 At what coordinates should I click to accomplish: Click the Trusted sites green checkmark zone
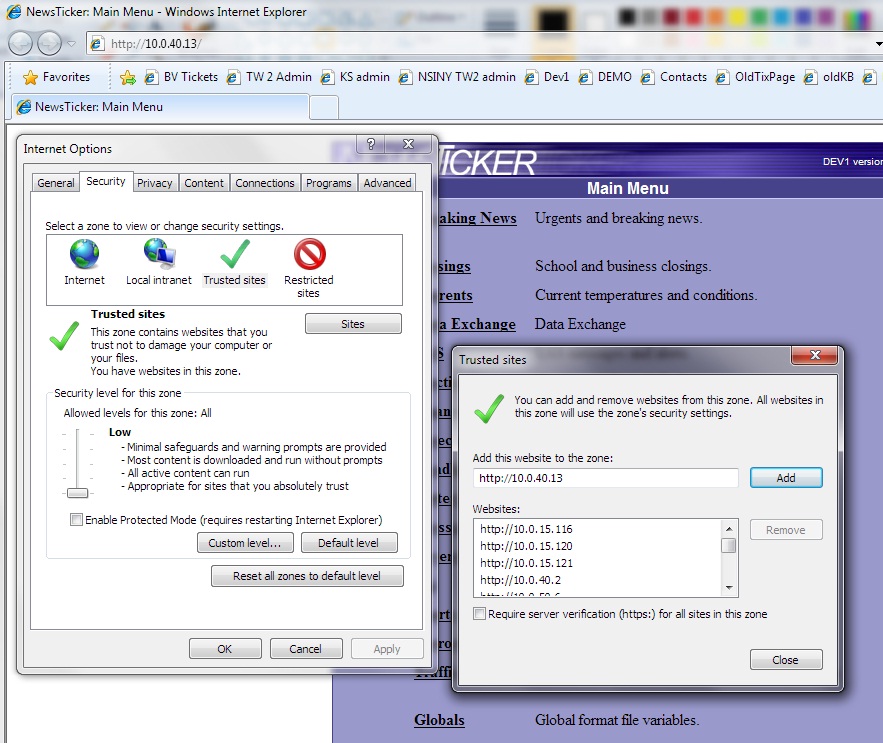(235, 256)
